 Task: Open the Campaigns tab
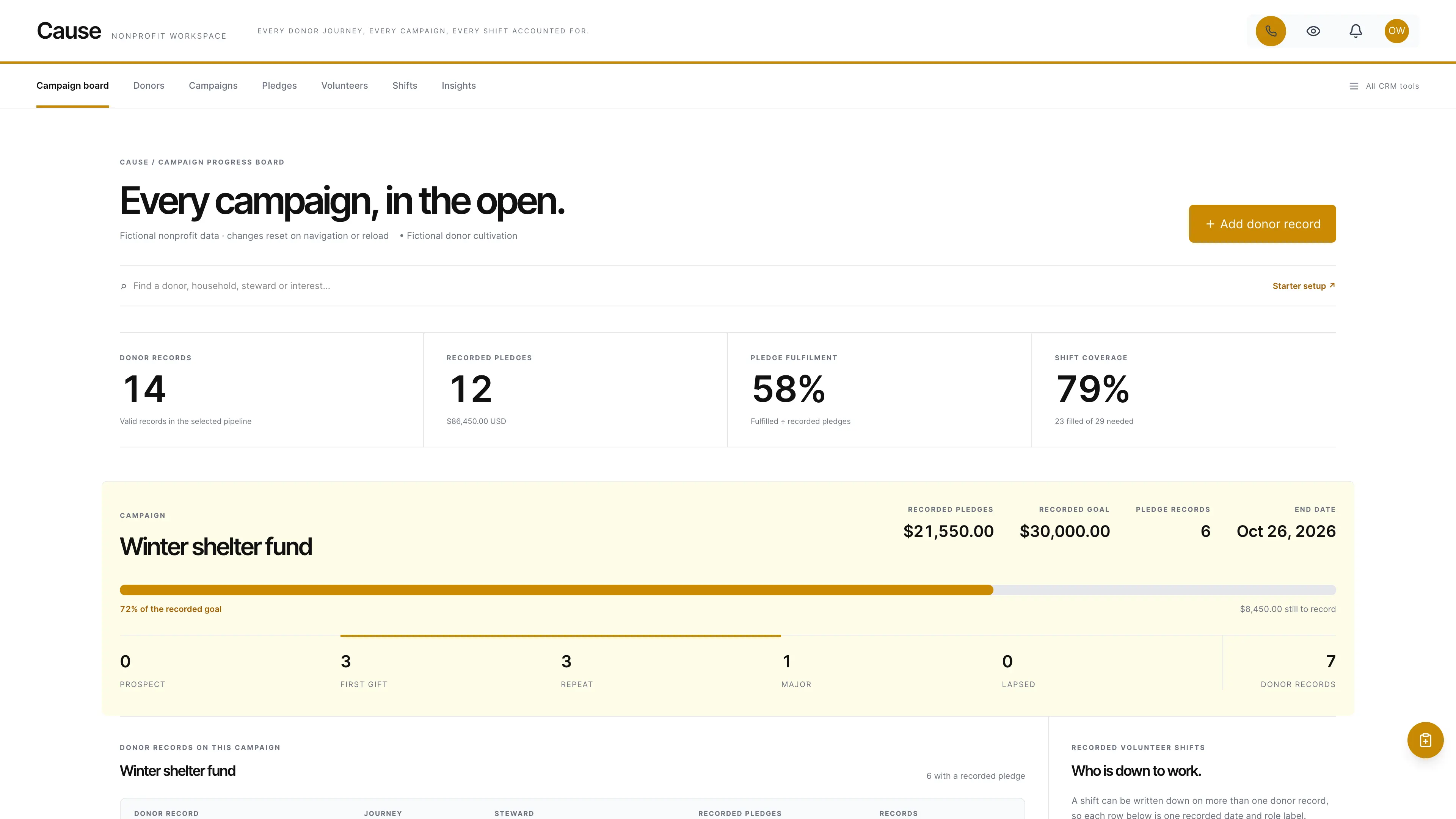[213, 86]
